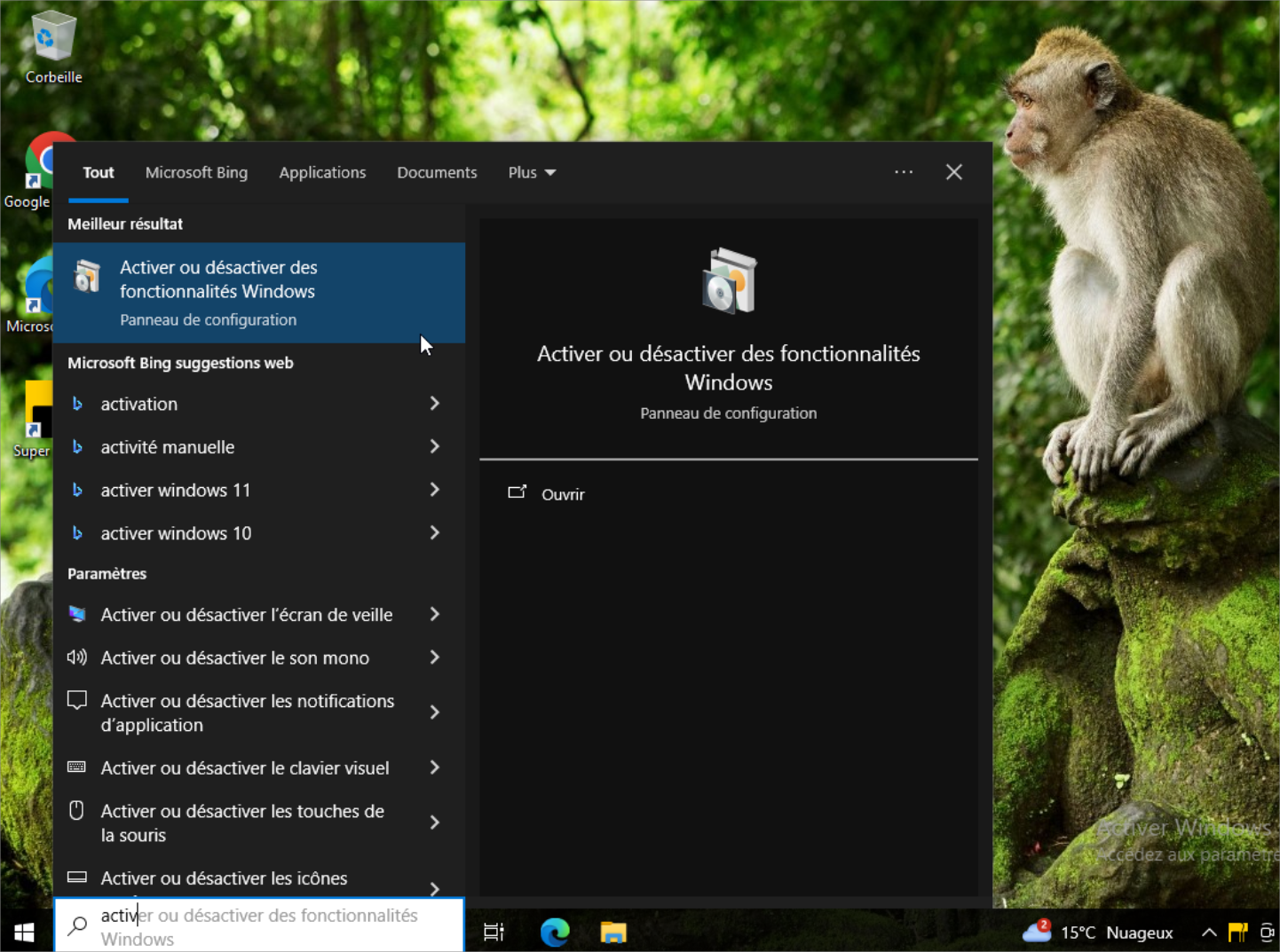Click the notifications bubble icon
The height and width of the screenshot is (952, 1280).
77,701
